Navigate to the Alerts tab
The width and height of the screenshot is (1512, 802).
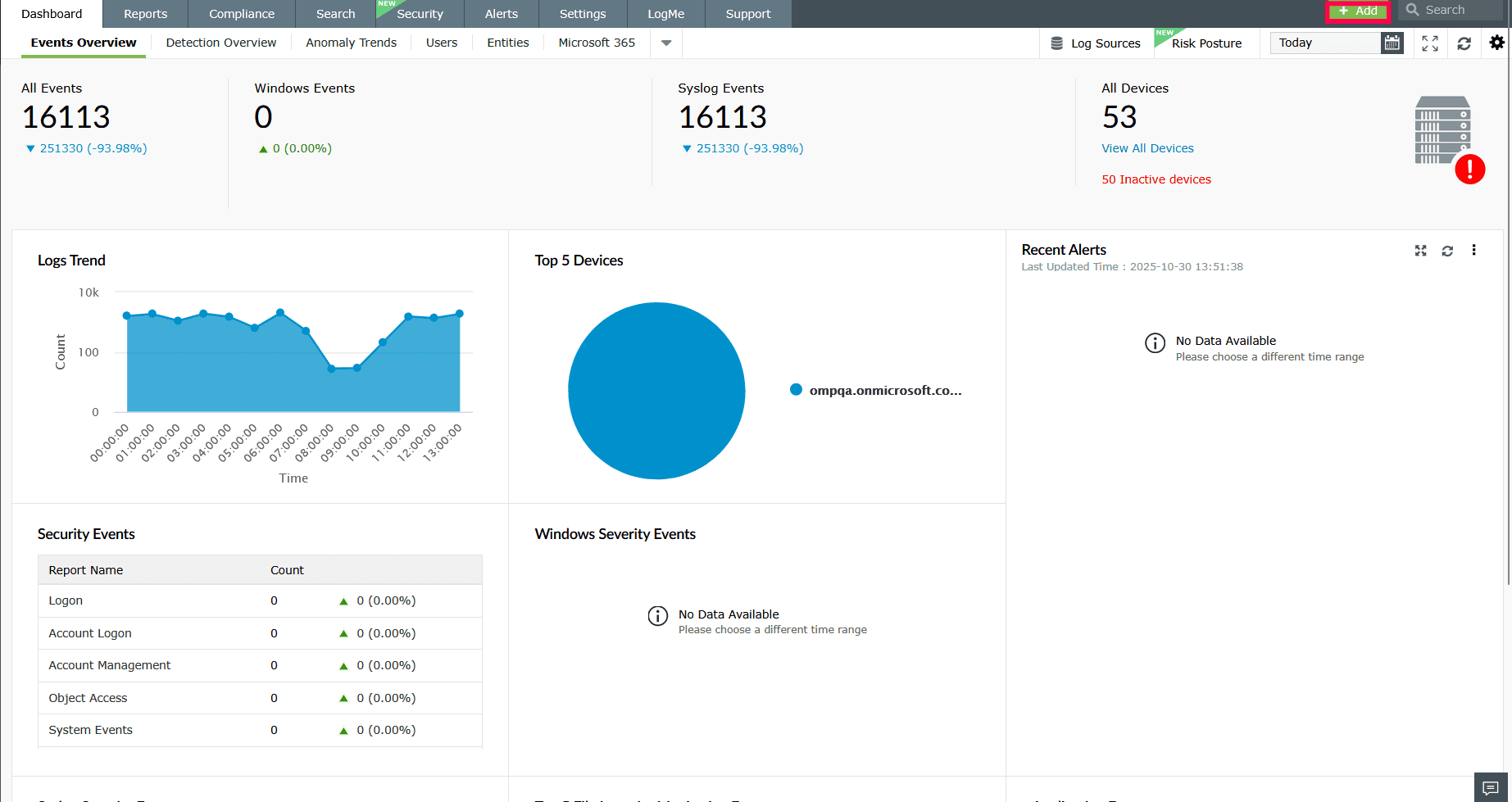(502, 14)
